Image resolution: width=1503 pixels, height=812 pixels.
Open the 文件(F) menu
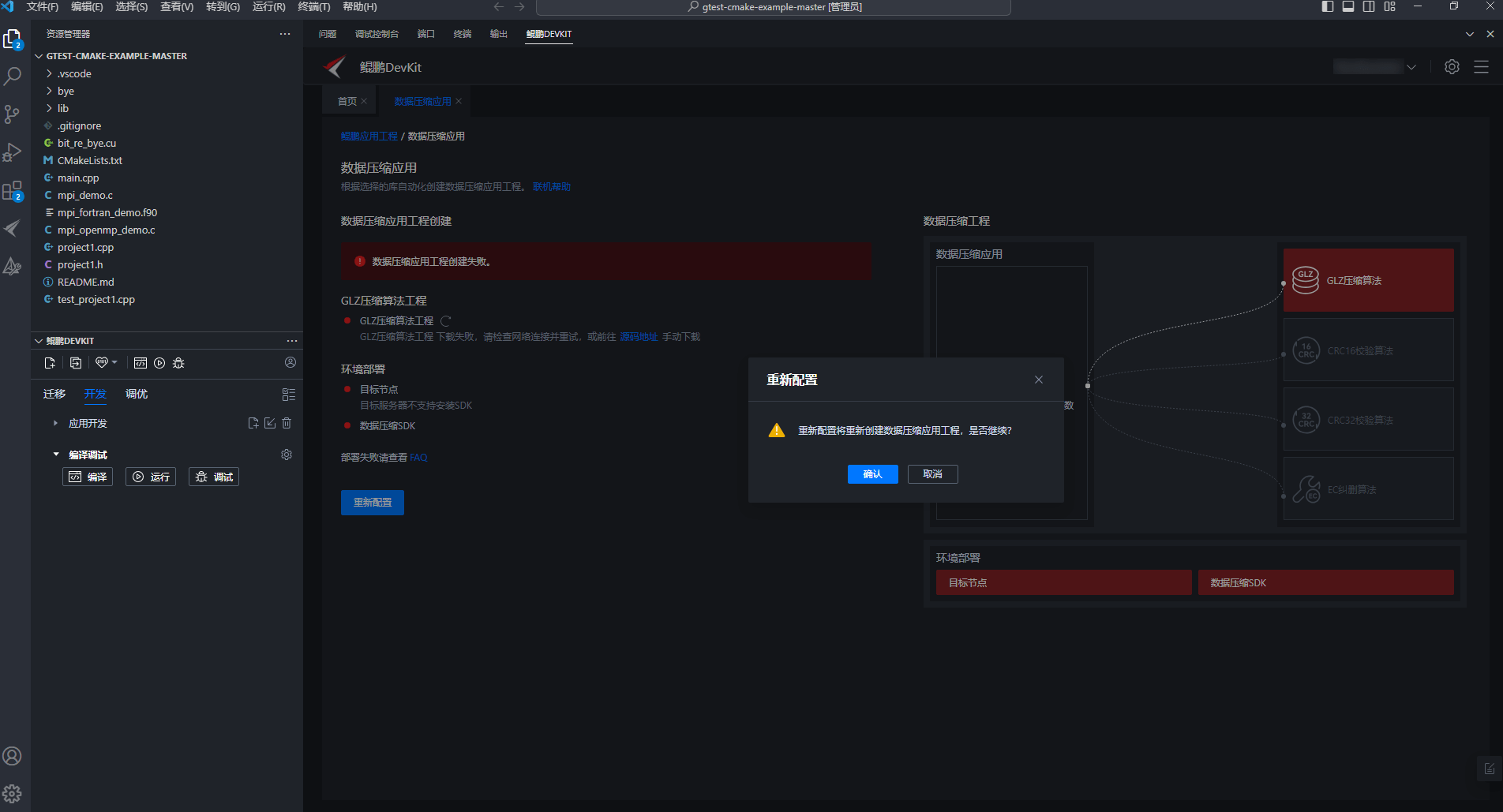pyautogui.click(x=43, y=6)
